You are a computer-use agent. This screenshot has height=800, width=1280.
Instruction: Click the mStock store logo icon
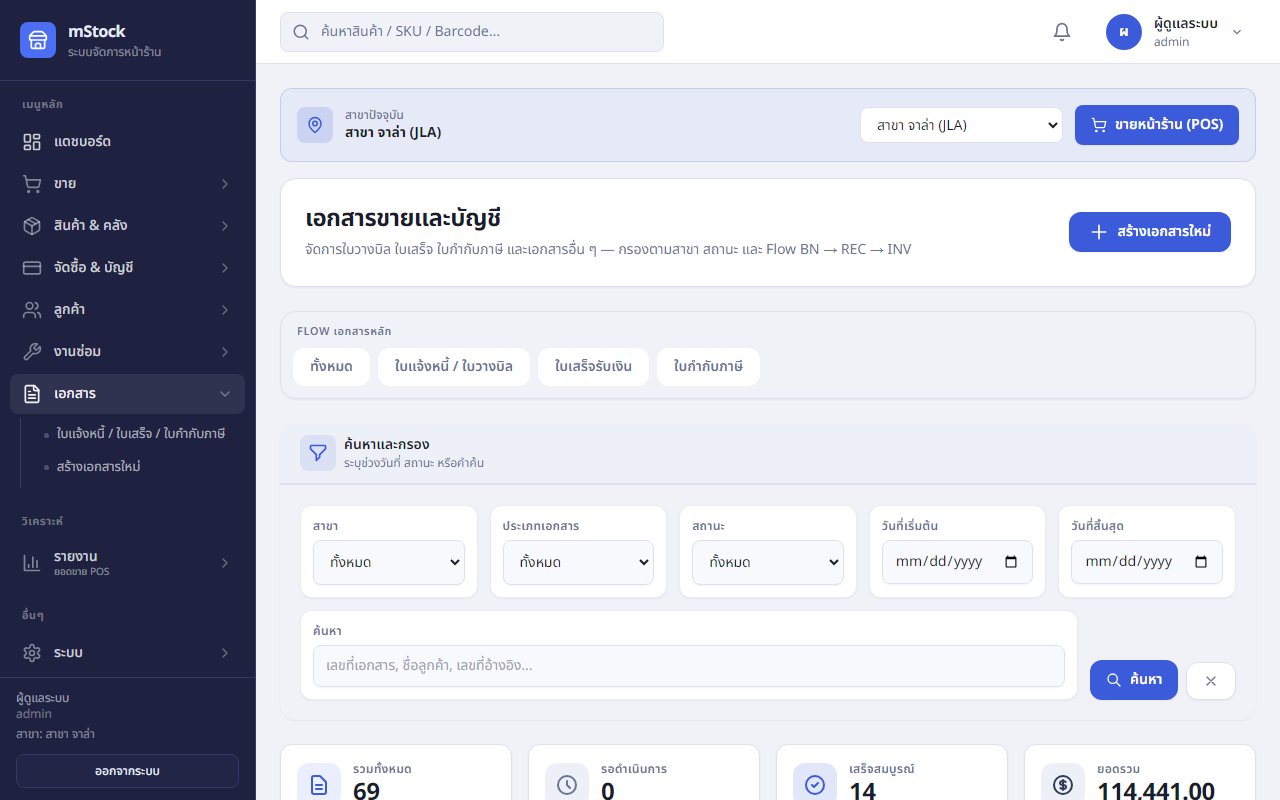[x=38, y=40]
